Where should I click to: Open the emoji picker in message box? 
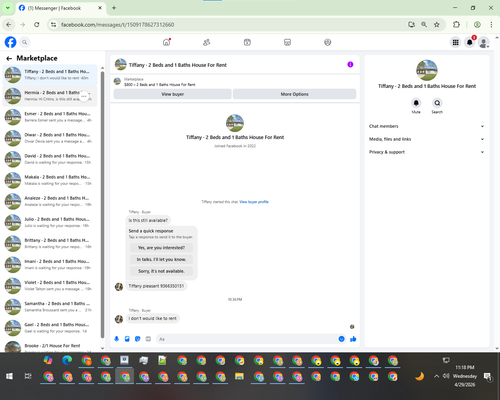point(341,339)
